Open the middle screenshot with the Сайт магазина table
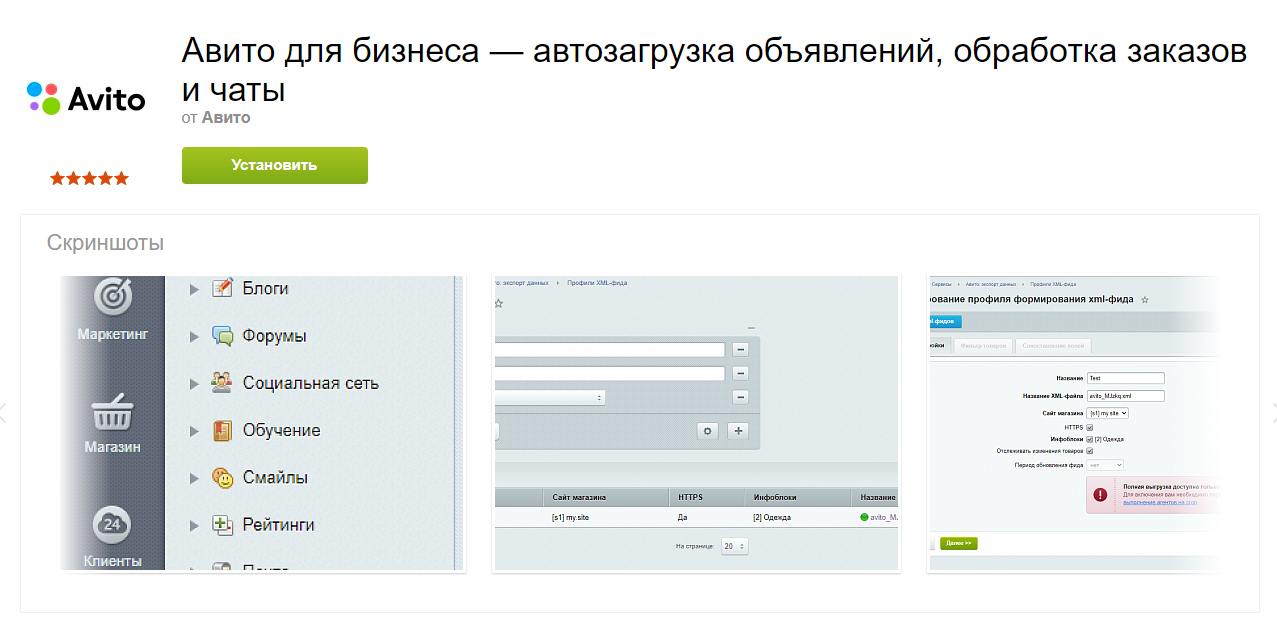This screenshot has height=632, width=1277. [696, 424]
